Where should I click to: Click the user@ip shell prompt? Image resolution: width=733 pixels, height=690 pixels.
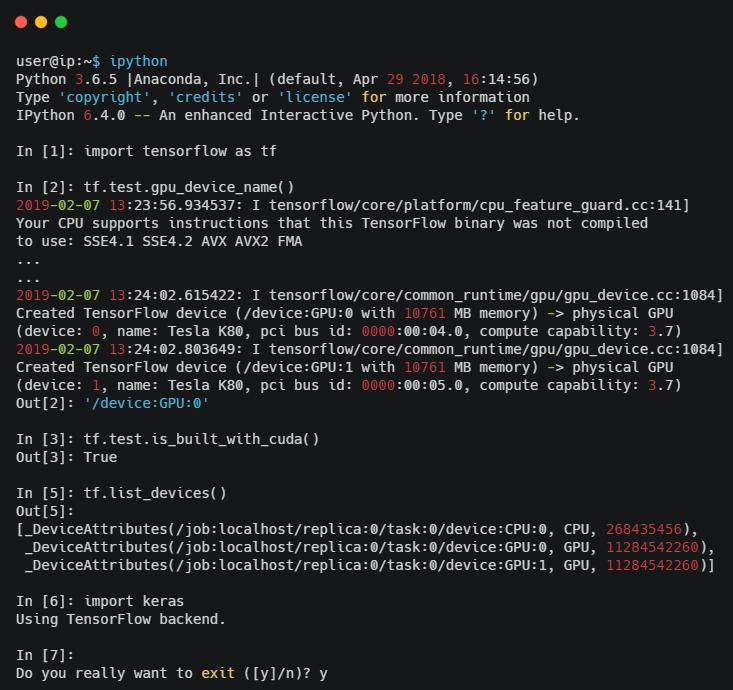pyautogui.click(x=57, y=61)
